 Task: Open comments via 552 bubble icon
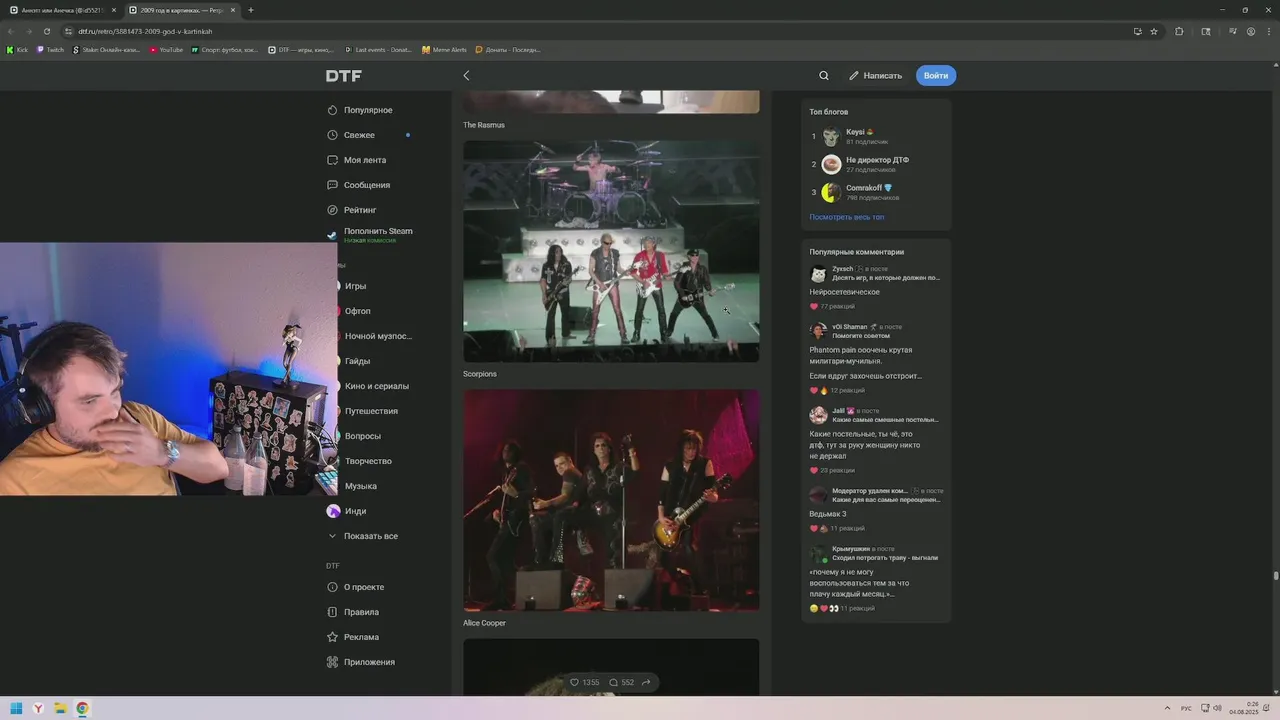(x=614, y=683)
